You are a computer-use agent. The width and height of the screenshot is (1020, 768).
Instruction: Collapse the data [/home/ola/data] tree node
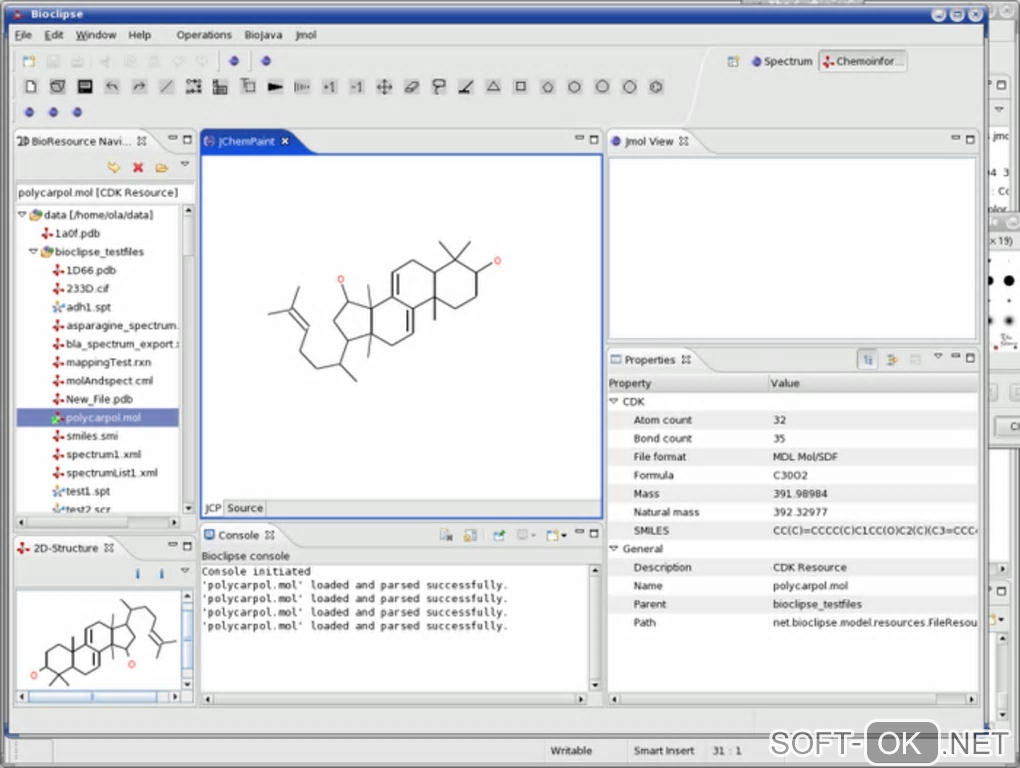(22, 214)
